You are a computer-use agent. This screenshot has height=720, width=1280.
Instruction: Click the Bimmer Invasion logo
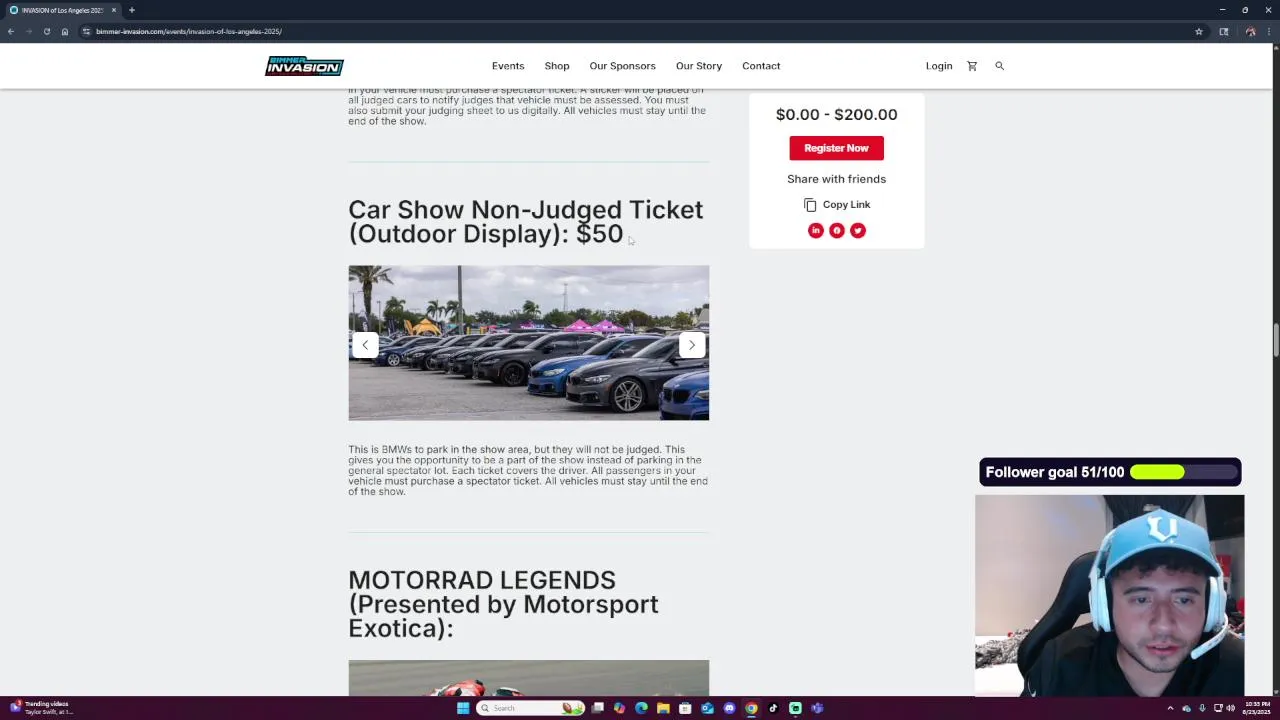tap(304, 66)
